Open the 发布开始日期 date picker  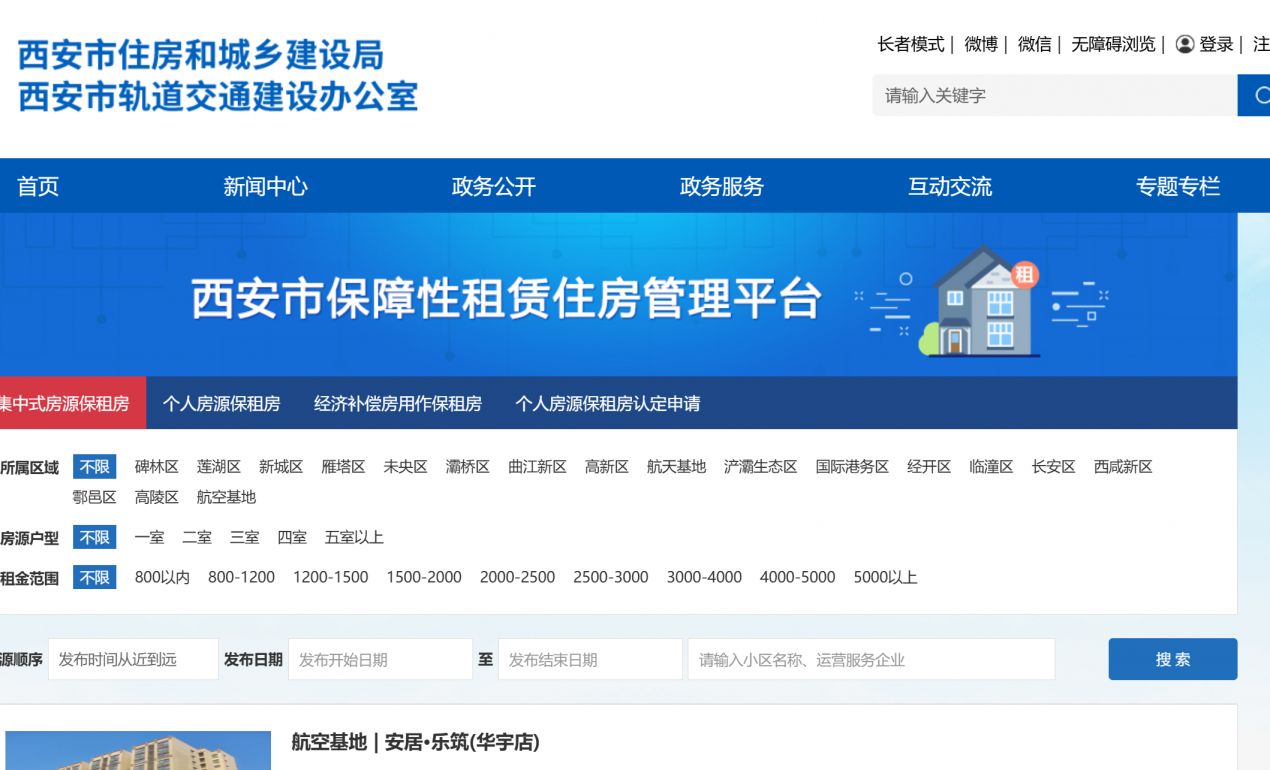(380, 658)
